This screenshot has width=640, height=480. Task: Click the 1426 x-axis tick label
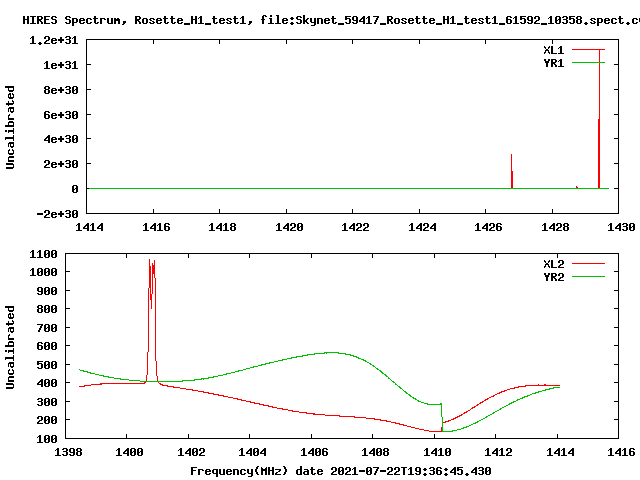point(488,227)
